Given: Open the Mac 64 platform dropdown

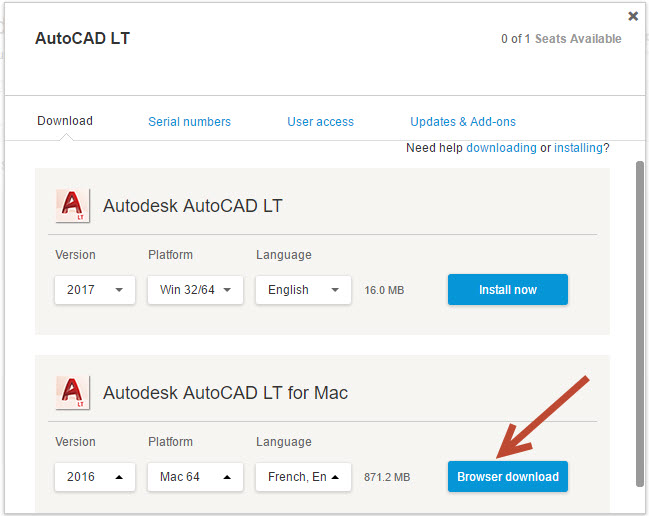Looking at the screenshot, I should (x=195, y=477).
